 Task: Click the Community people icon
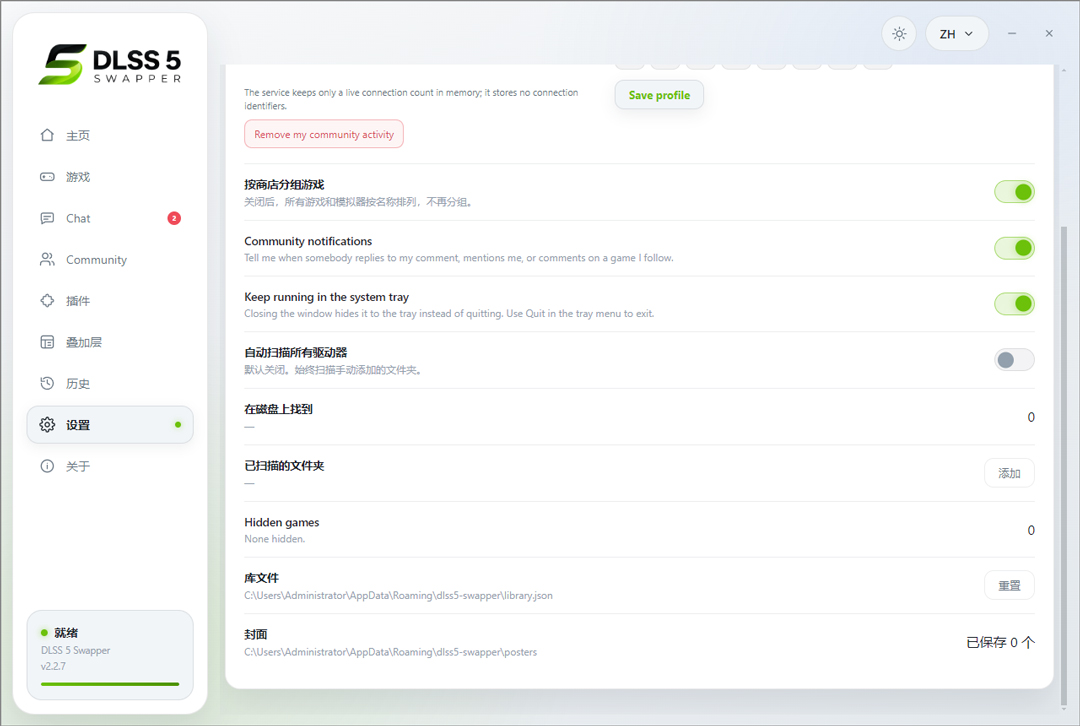tap(47, 260)
